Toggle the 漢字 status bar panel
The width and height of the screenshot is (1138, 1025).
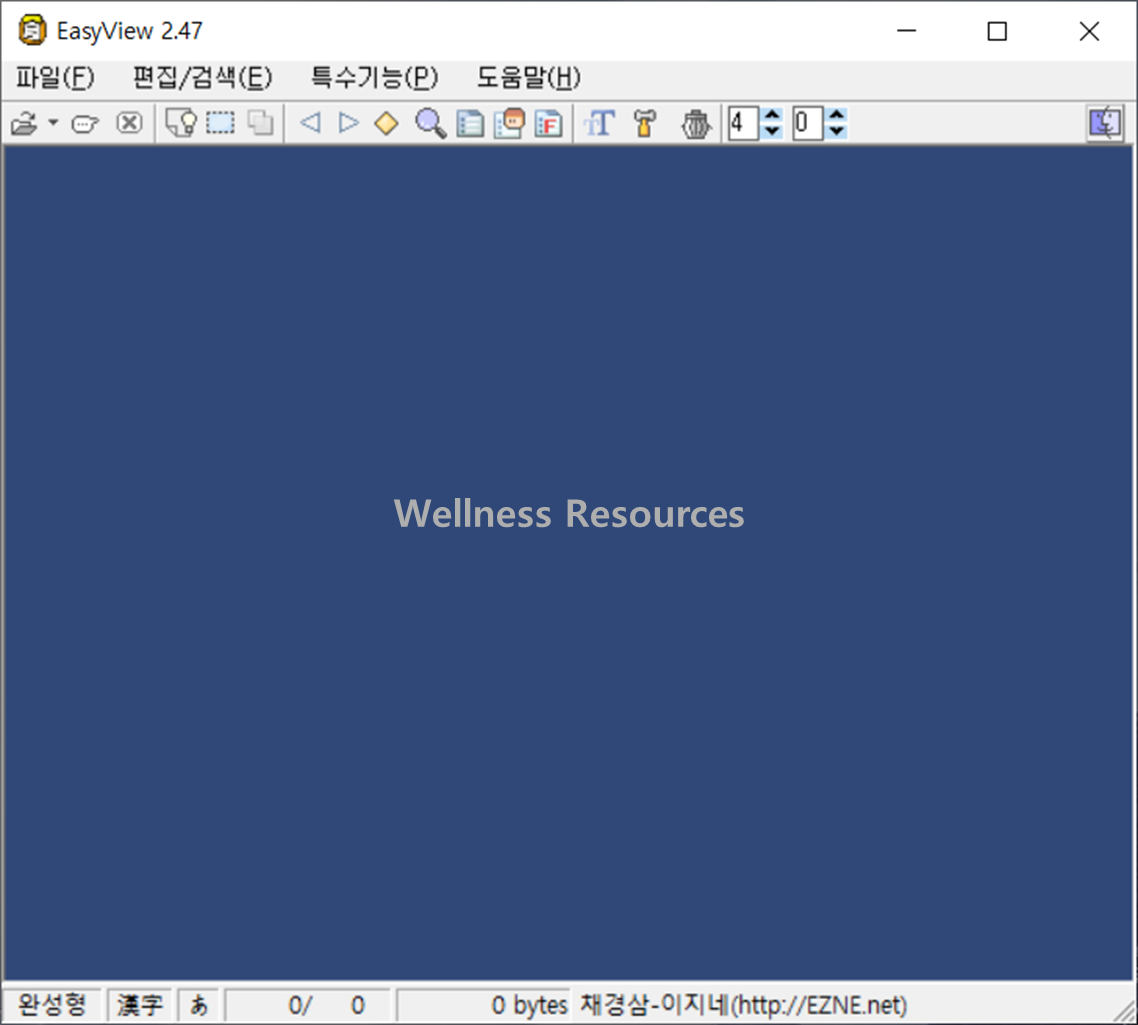tap(140, 1005)
